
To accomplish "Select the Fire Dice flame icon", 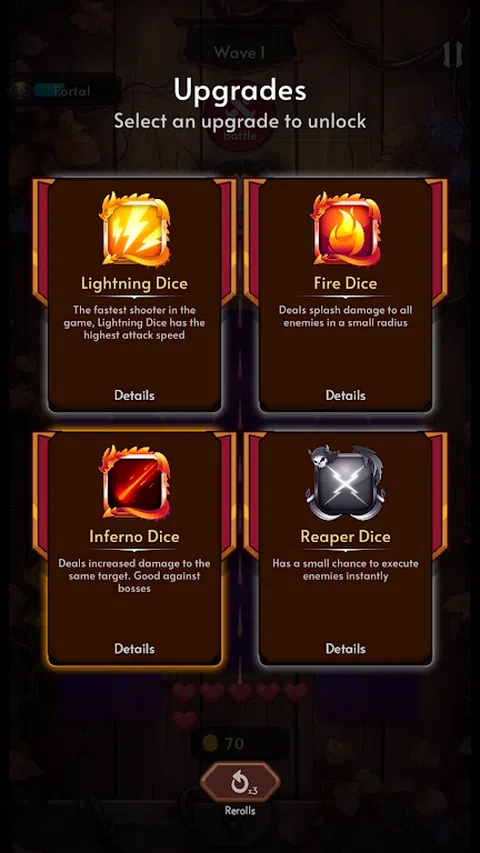I will click(x=346, y=229).
